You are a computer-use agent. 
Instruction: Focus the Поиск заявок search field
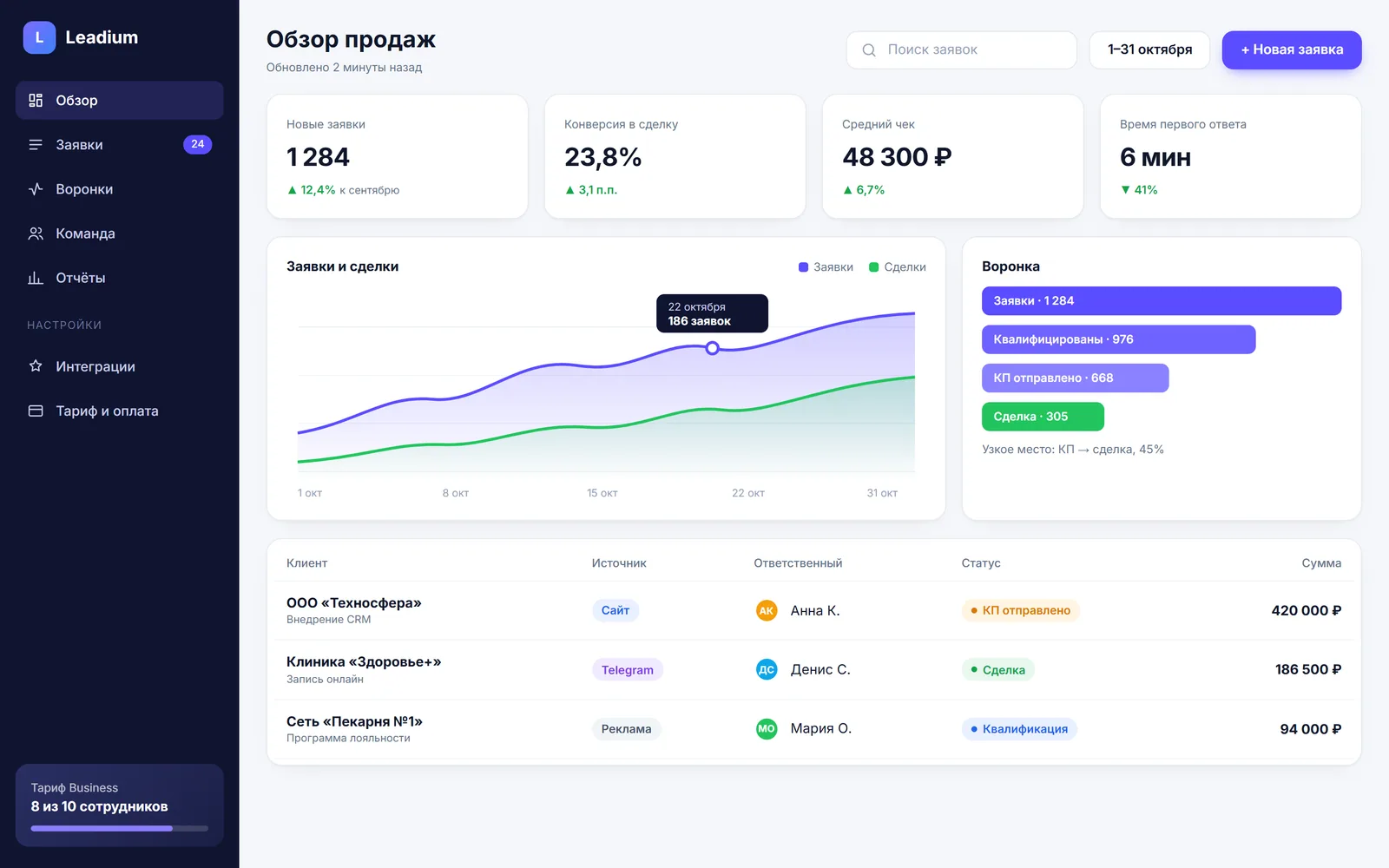pos(962,50)
